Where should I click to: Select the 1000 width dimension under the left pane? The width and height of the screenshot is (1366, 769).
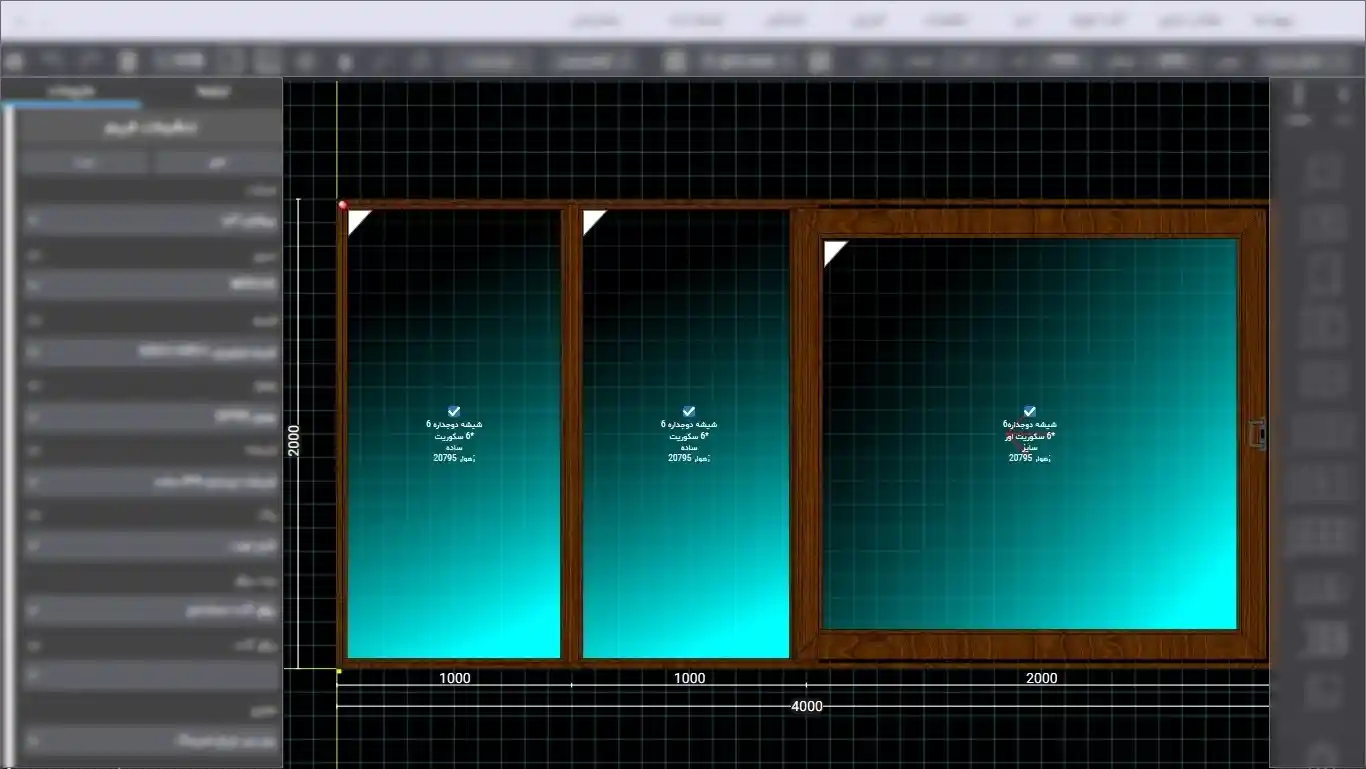click(455, 678)
